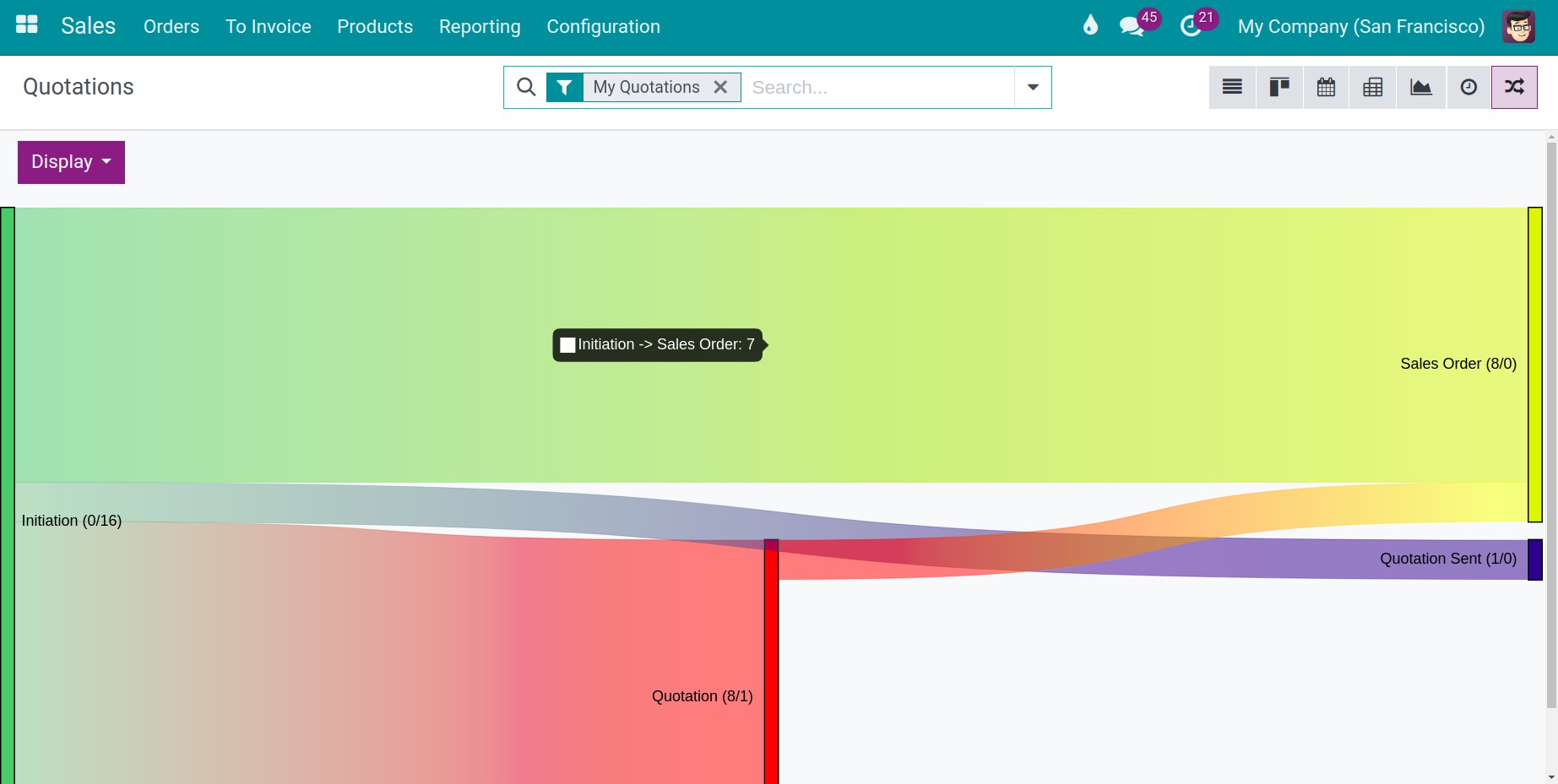Click the Quotation Sent (1/0) label

tap(1448, 559)
